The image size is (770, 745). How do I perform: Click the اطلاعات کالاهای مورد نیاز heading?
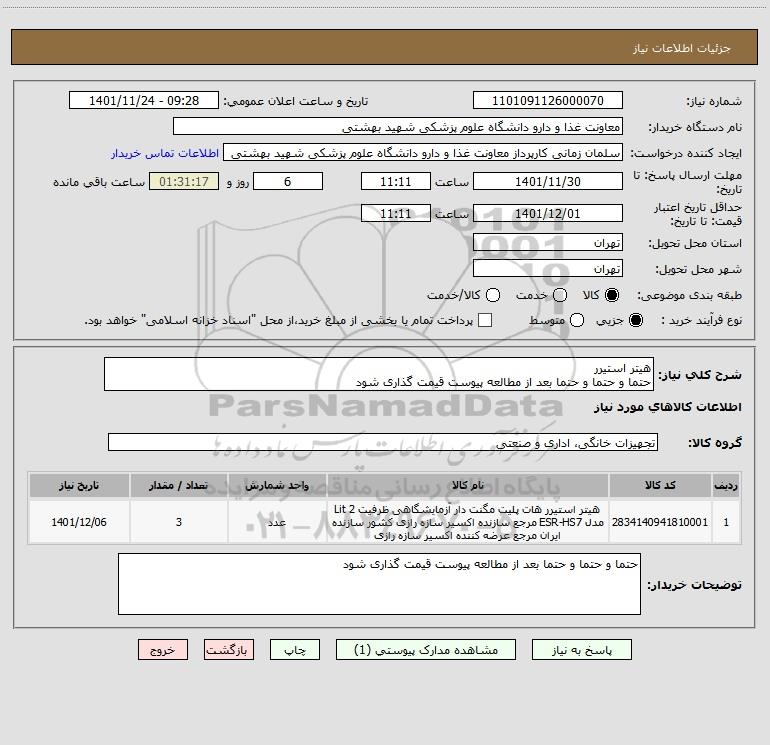pos(667,407)
